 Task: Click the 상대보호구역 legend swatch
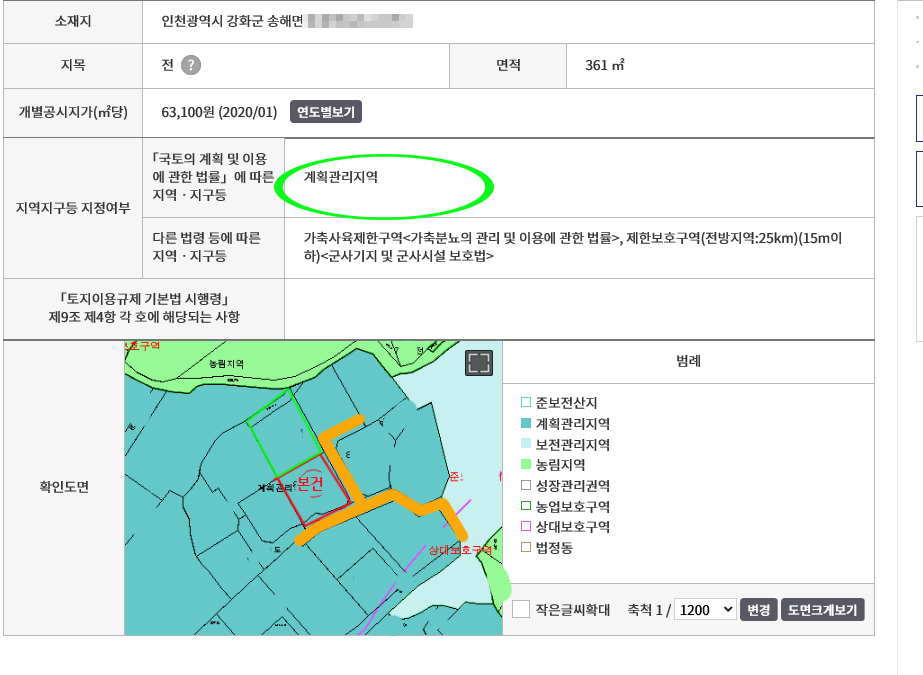(526, 527)
